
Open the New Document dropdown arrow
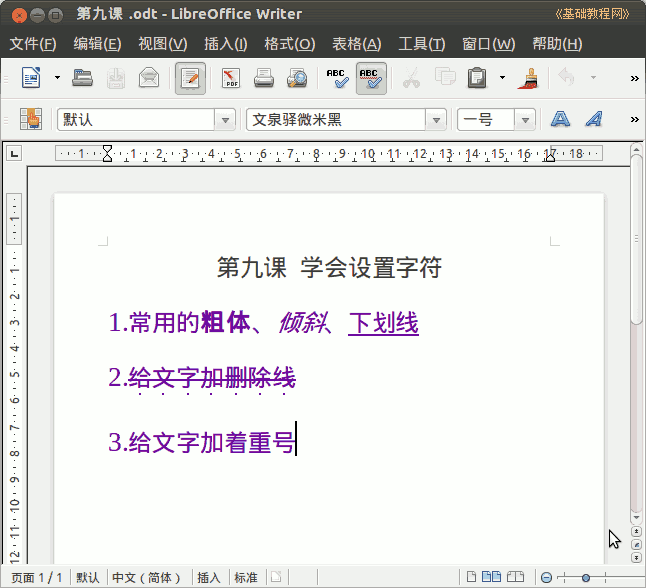(x=57, y=77)
